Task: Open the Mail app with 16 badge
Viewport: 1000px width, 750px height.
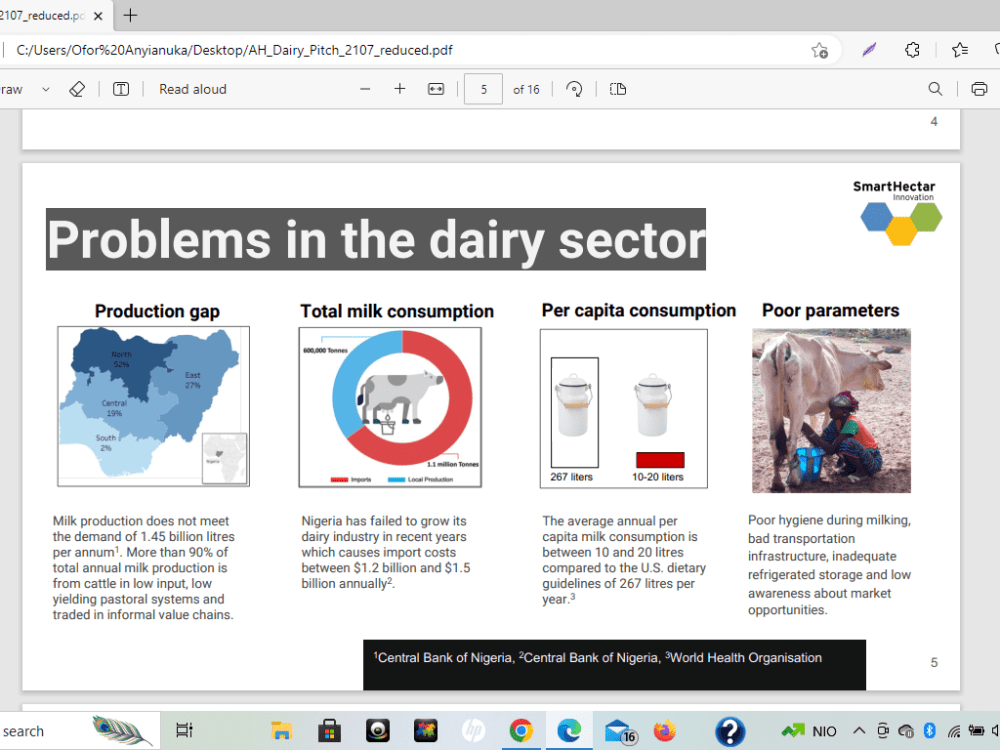Action: click(x=620, y=732)
